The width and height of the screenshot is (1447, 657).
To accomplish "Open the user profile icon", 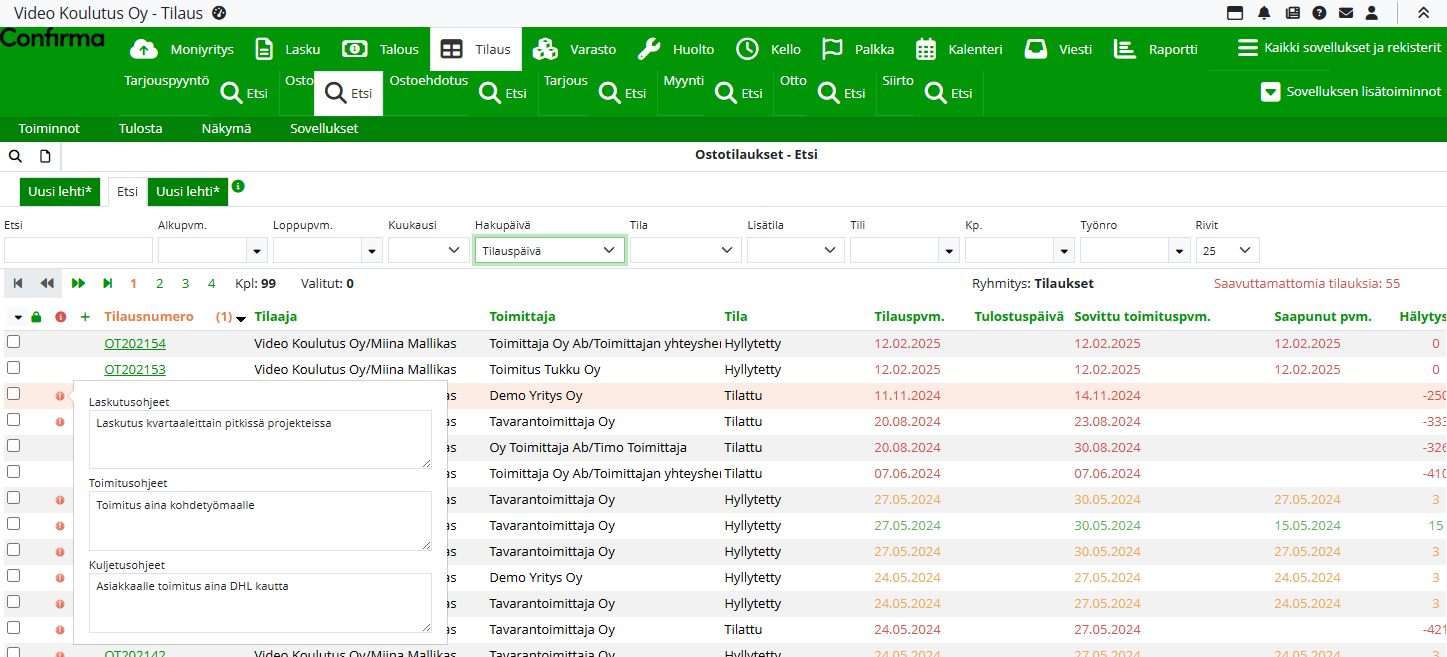I will tap(1372, 13).
